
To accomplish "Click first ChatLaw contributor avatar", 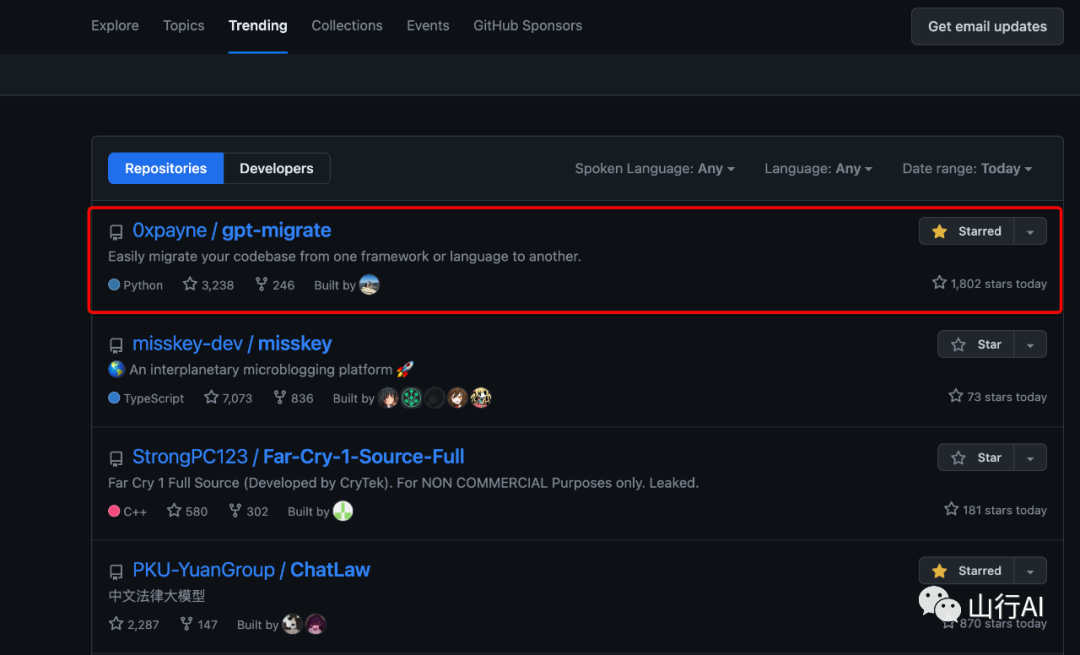I will [x=292, y=624].
